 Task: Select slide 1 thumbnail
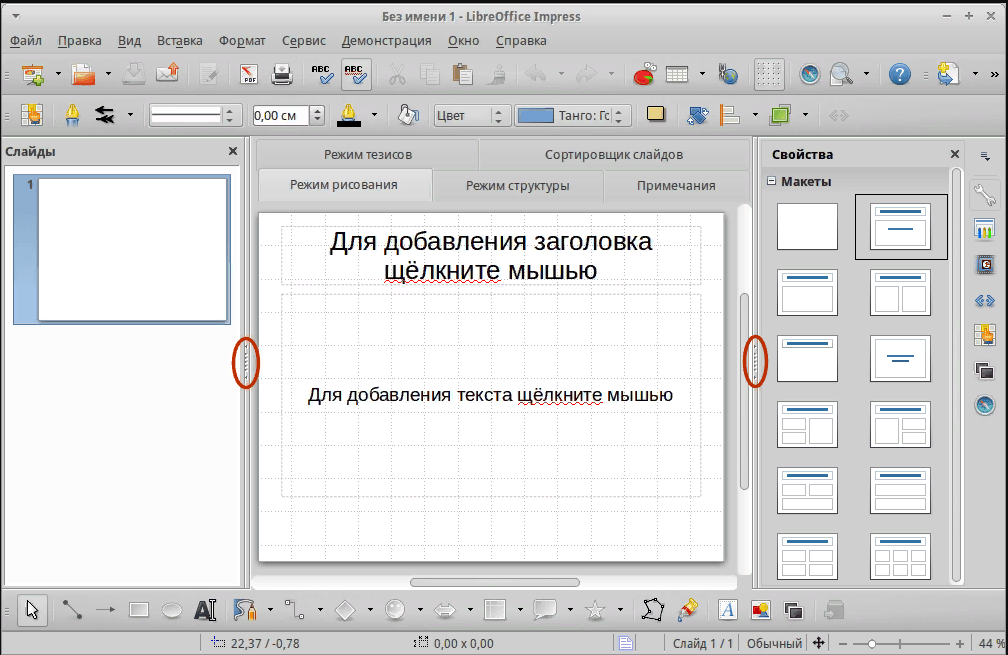132,249
